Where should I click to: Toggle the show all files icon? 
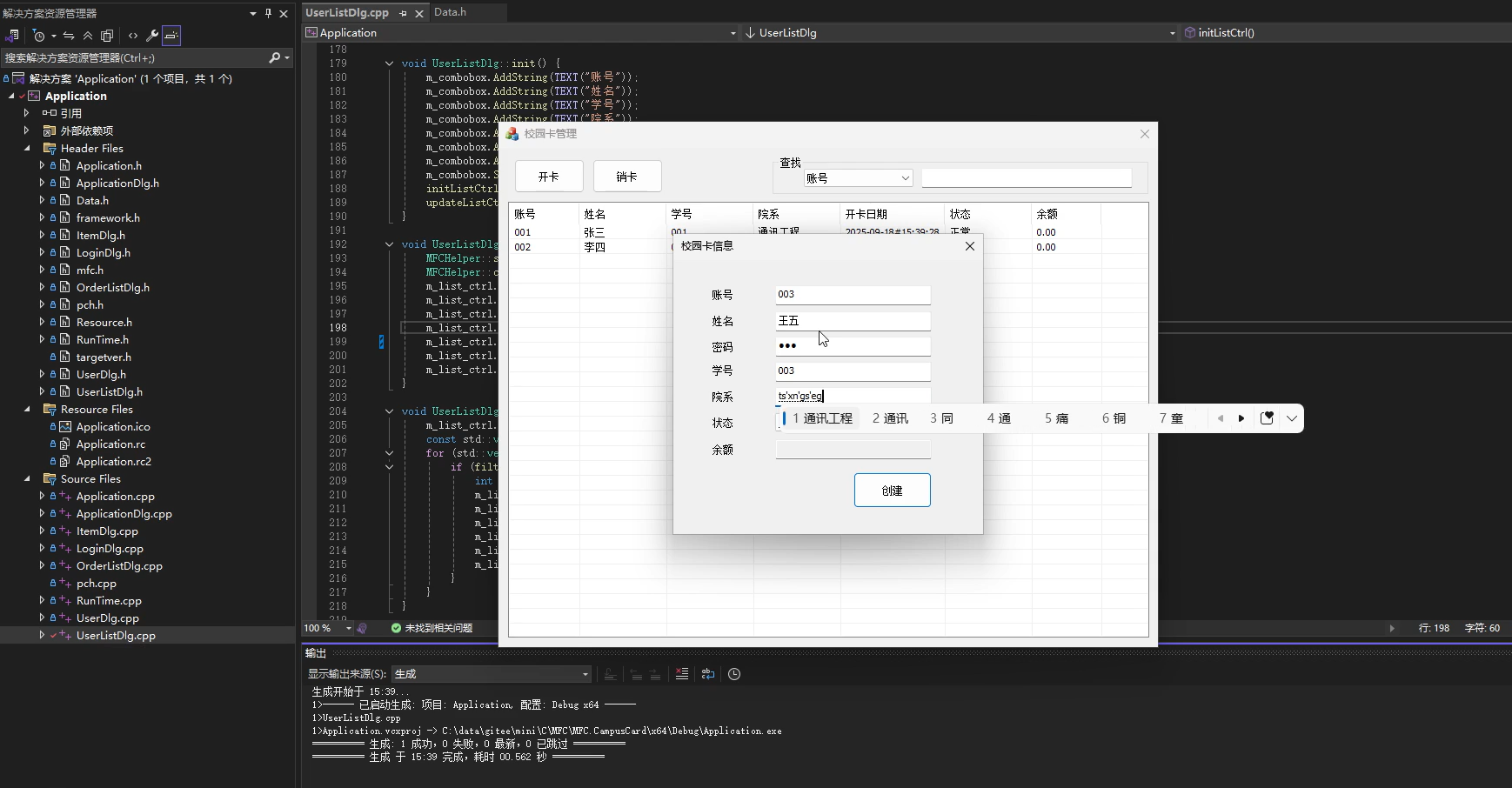tap(107, 36)
